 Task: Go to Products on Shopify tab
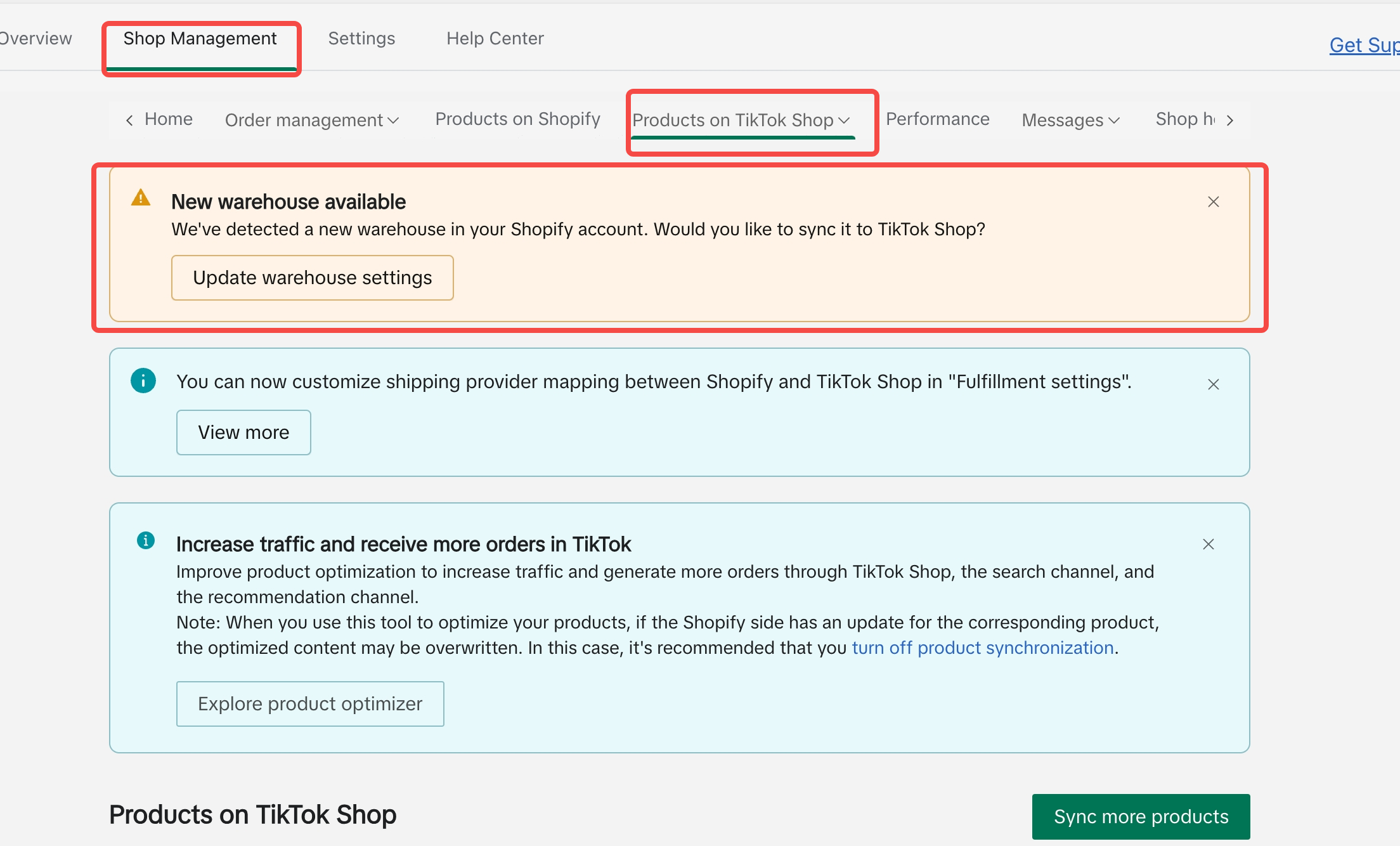pos(517,119)
